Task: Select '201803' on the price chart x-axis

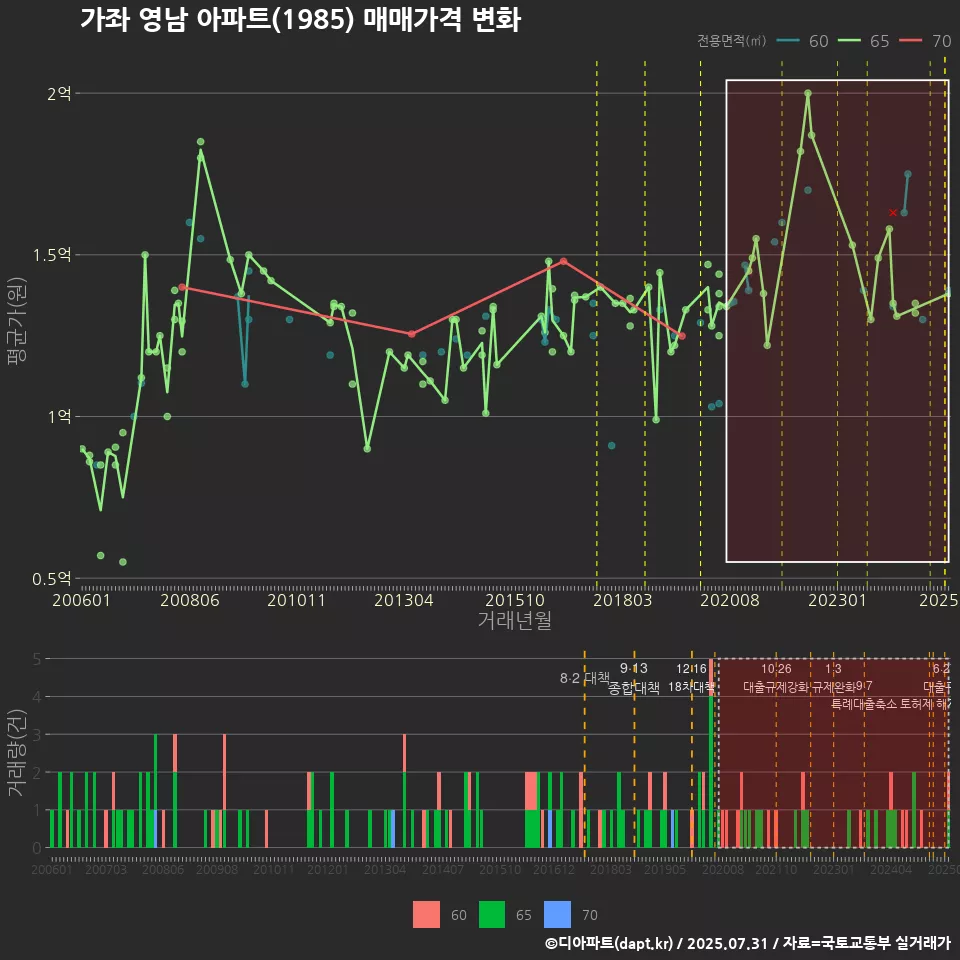Action: (x=623, y=600)
